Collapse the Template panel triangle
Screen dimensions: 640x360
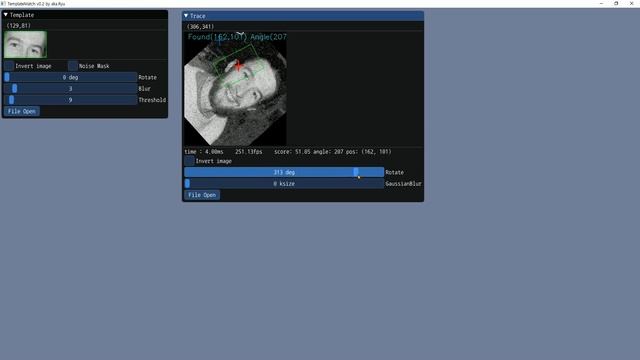point(6,15)
